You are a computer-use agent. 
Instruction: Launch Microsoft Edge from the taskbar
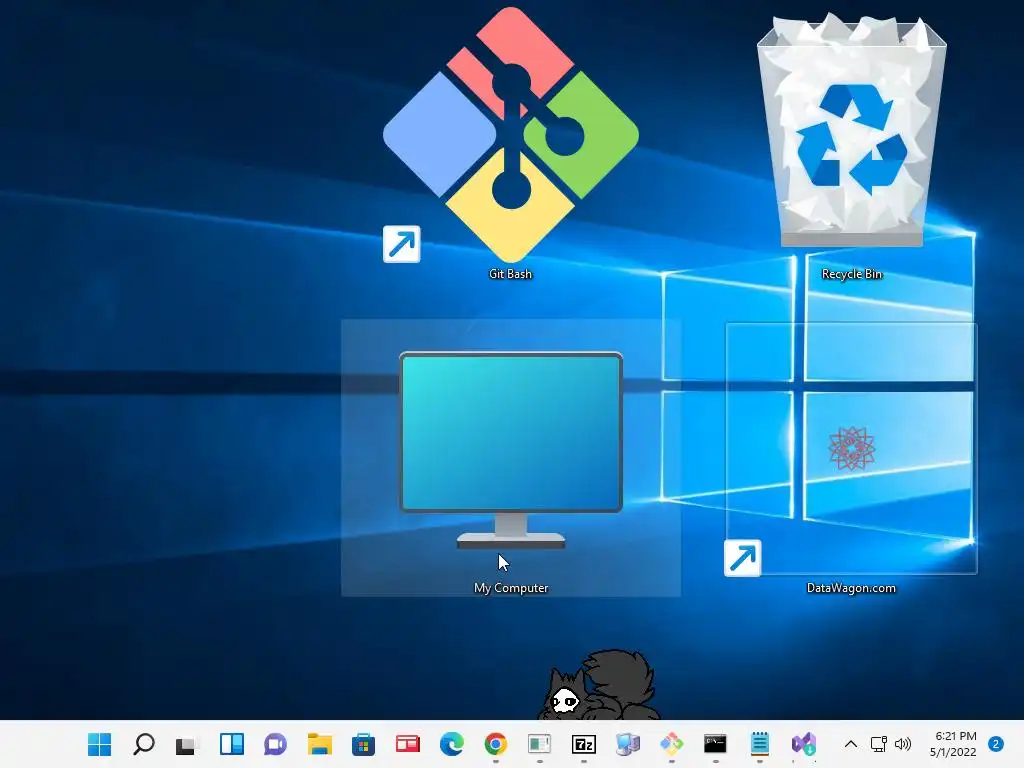pyautogui.click(x=451, y=744)
